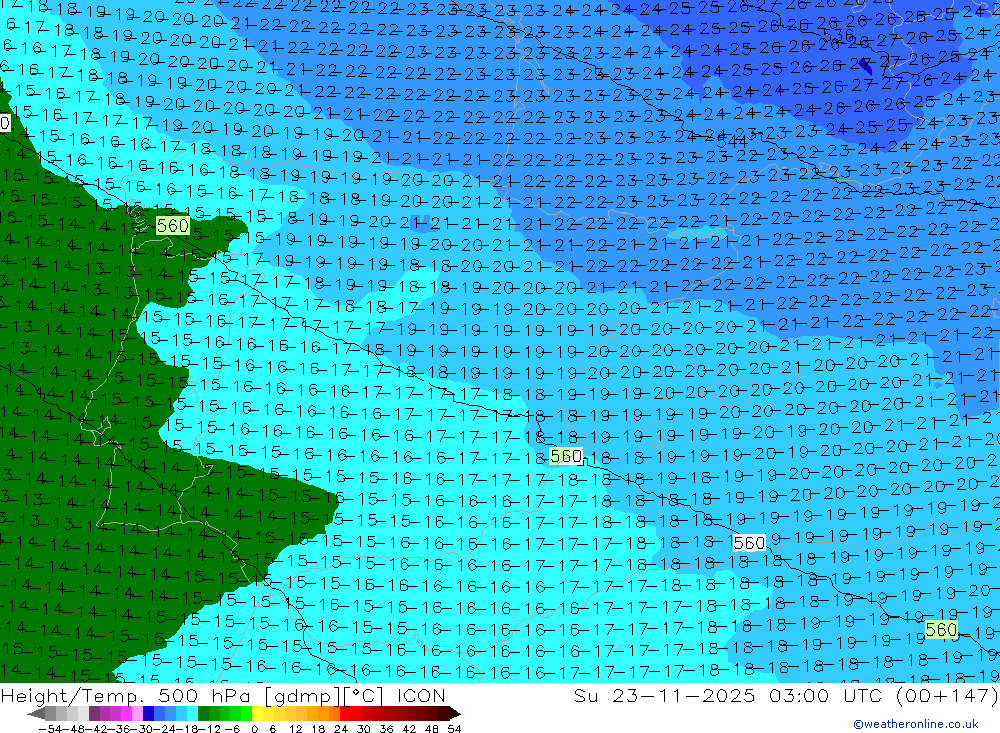Click the gray left arrow of color scale
This screenshot has height=733, width=1000.
[x=36, y=714]
